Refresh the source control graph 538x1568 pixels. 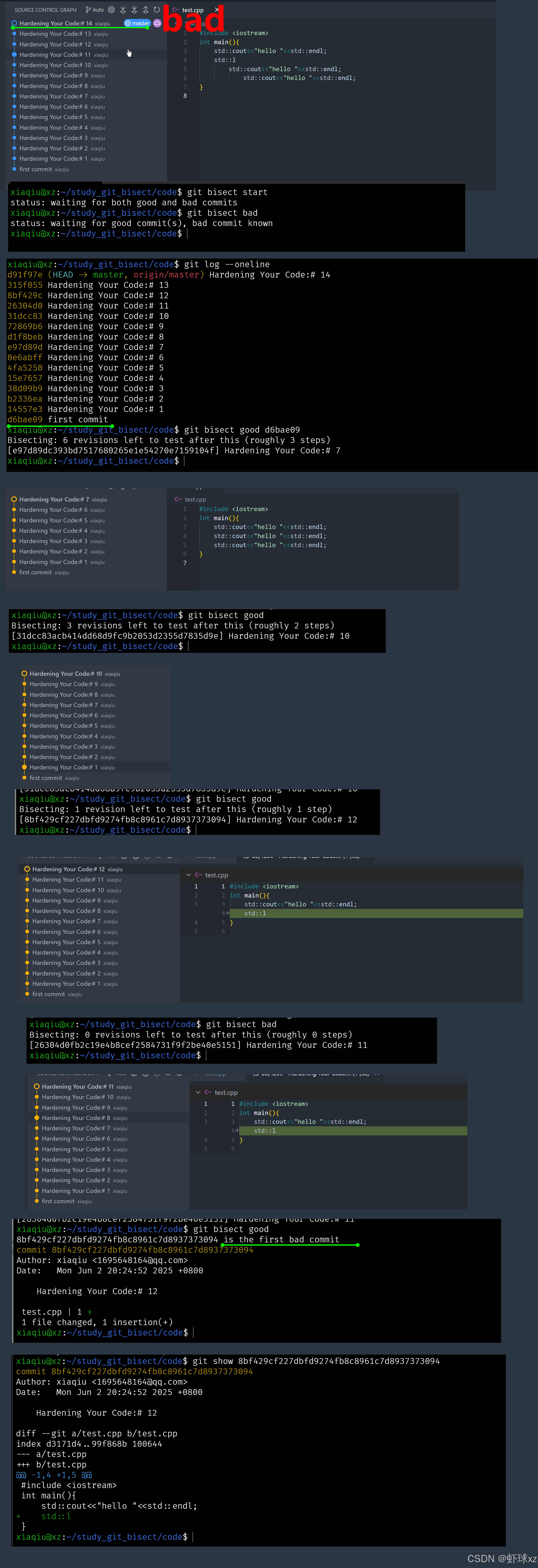pyautogui.click(x=157, y=10)
